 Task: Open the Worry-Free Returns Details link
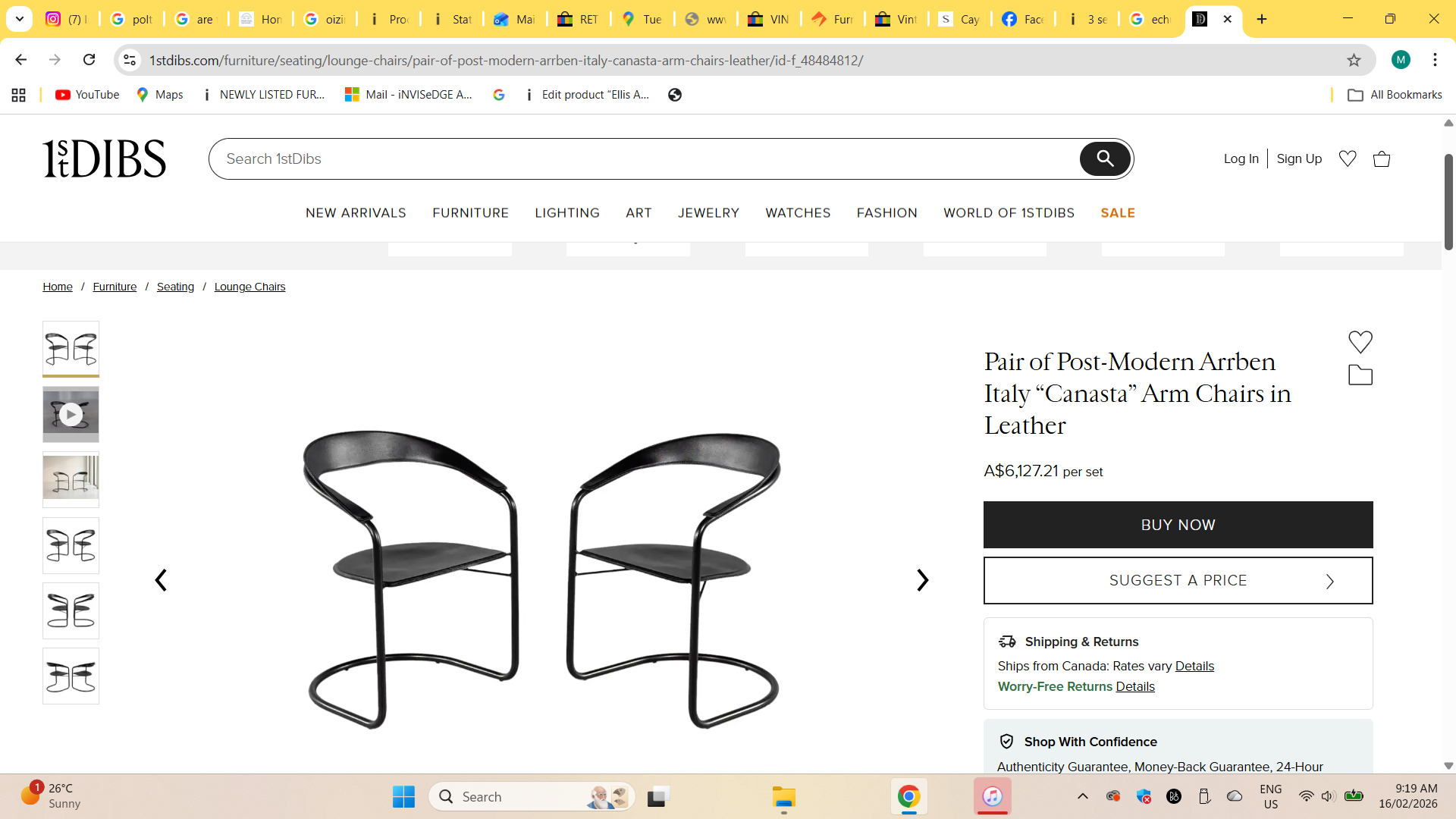pyautogui.click(x=1135, y=686)
